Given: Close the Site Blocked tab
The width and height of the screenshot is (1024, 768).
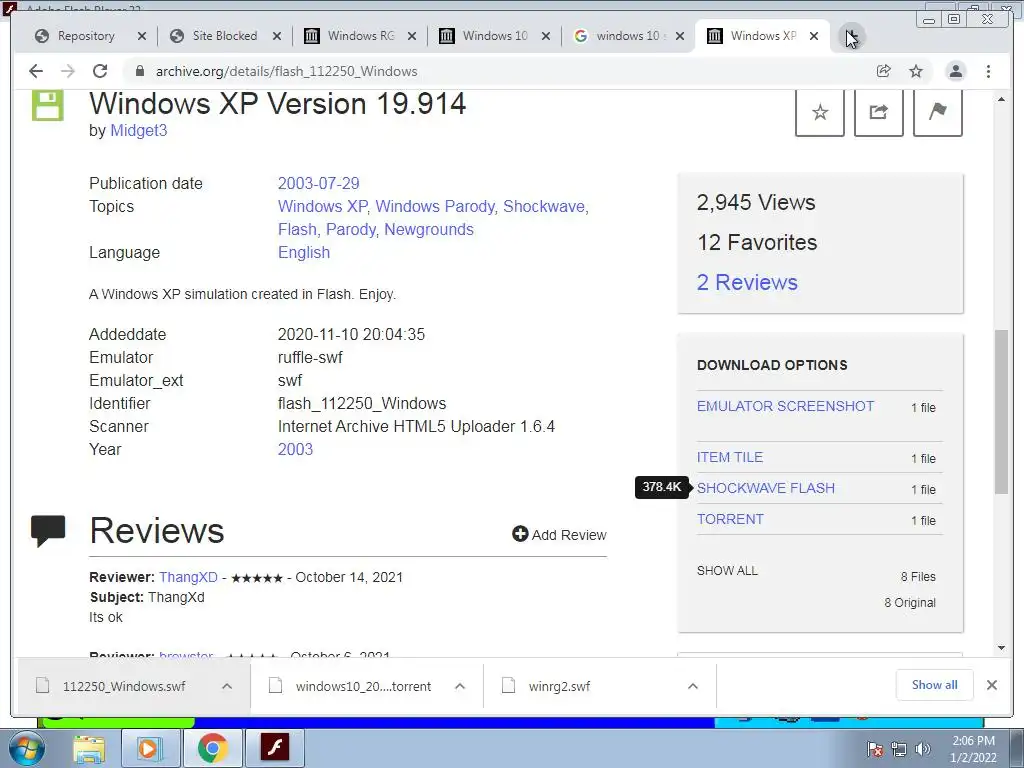Looking at the screenshot, I should (x=277, y=36).
